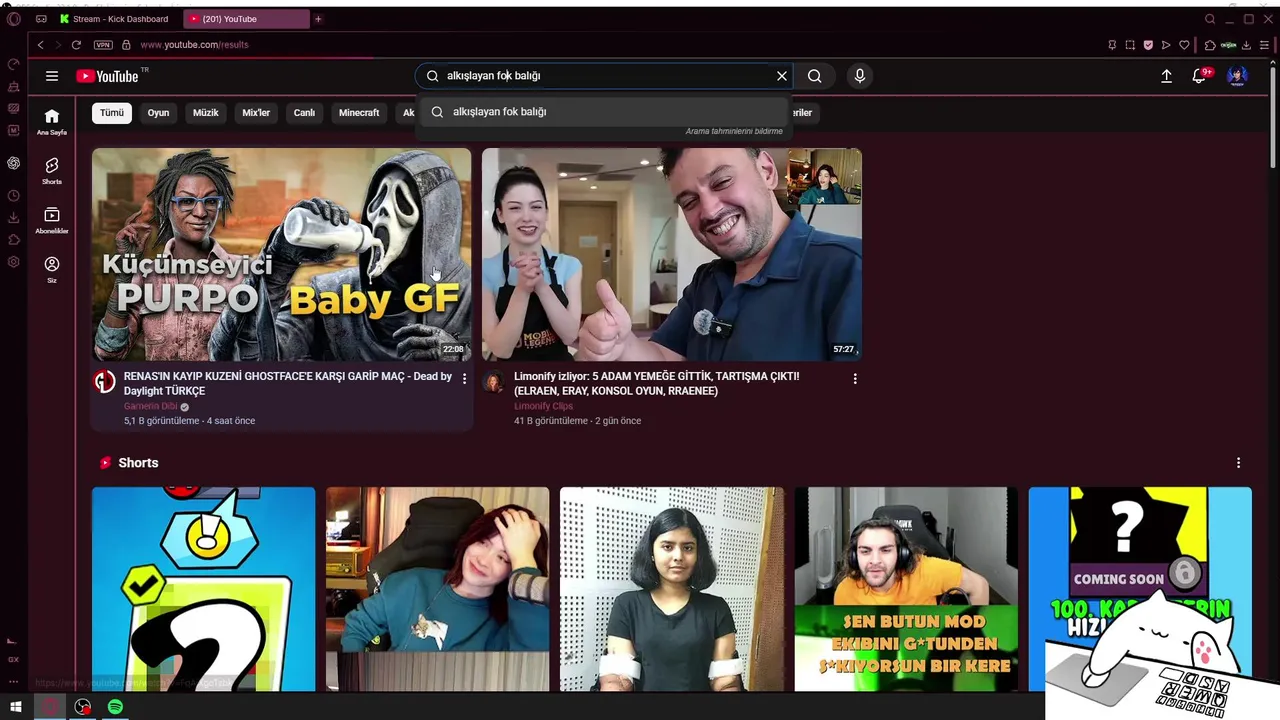
Task: Click the magnifier search submit button
Action: coord(815,76)
